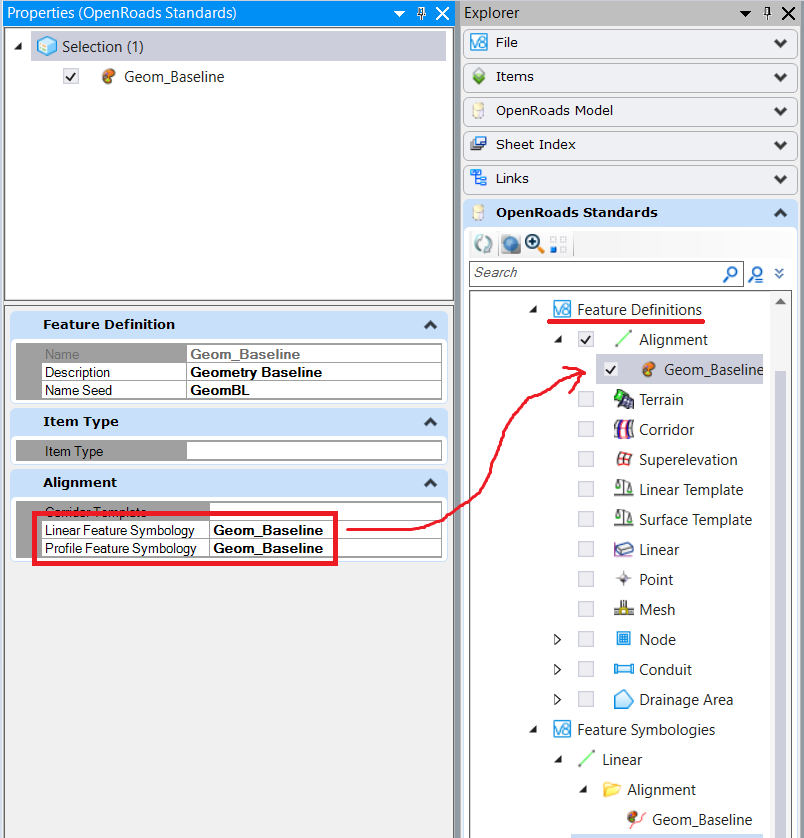Click the Selection (1) cube icon
The image size is (804, 838).
tap(47, 46)
